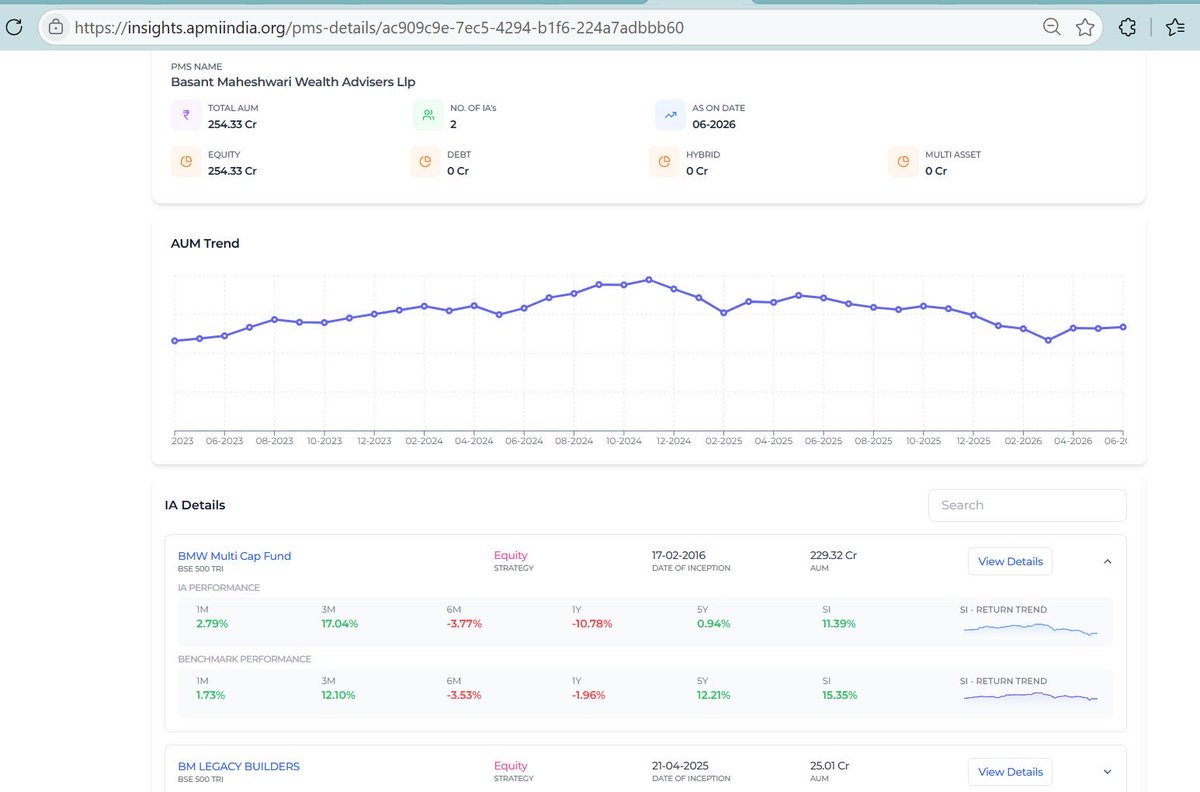The width and height of the screenshot is (1200, 792).
Task: Select the benchmark 5Y return 12.21%
Action: pyautogui.click(x=713, y=694)
